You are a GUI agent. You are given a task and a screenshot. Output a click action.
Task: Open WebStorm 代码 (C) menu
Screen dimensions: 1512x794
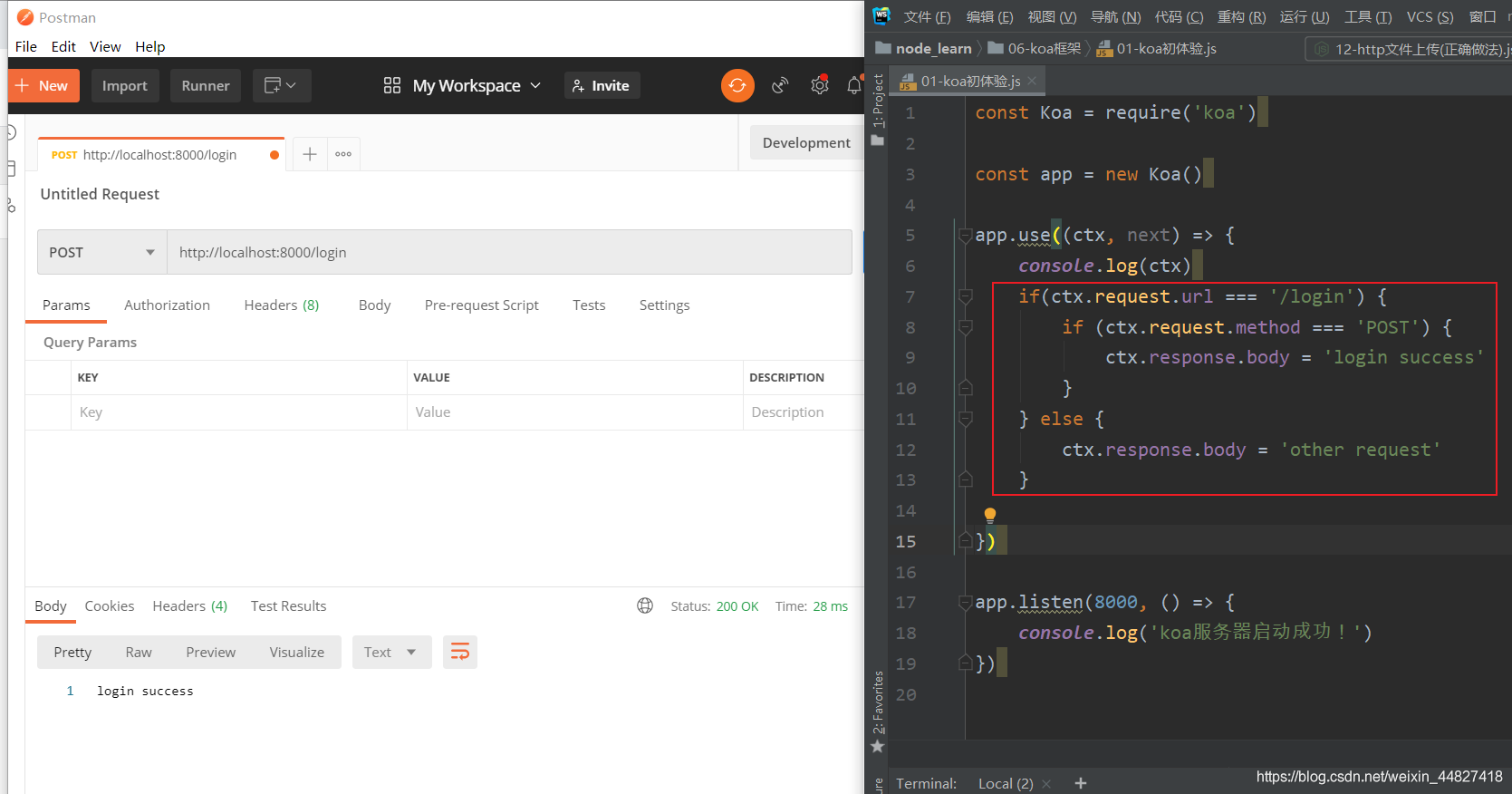pos(1179,17)
